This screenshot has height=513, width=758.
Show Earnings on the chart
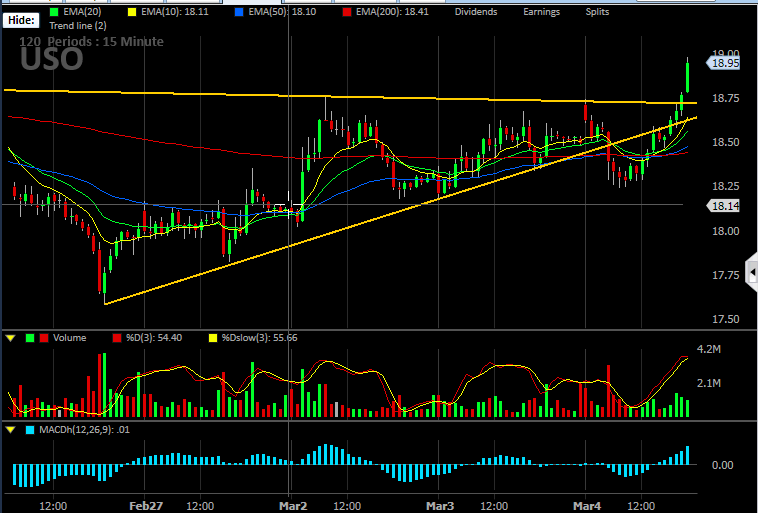(541, 12)
